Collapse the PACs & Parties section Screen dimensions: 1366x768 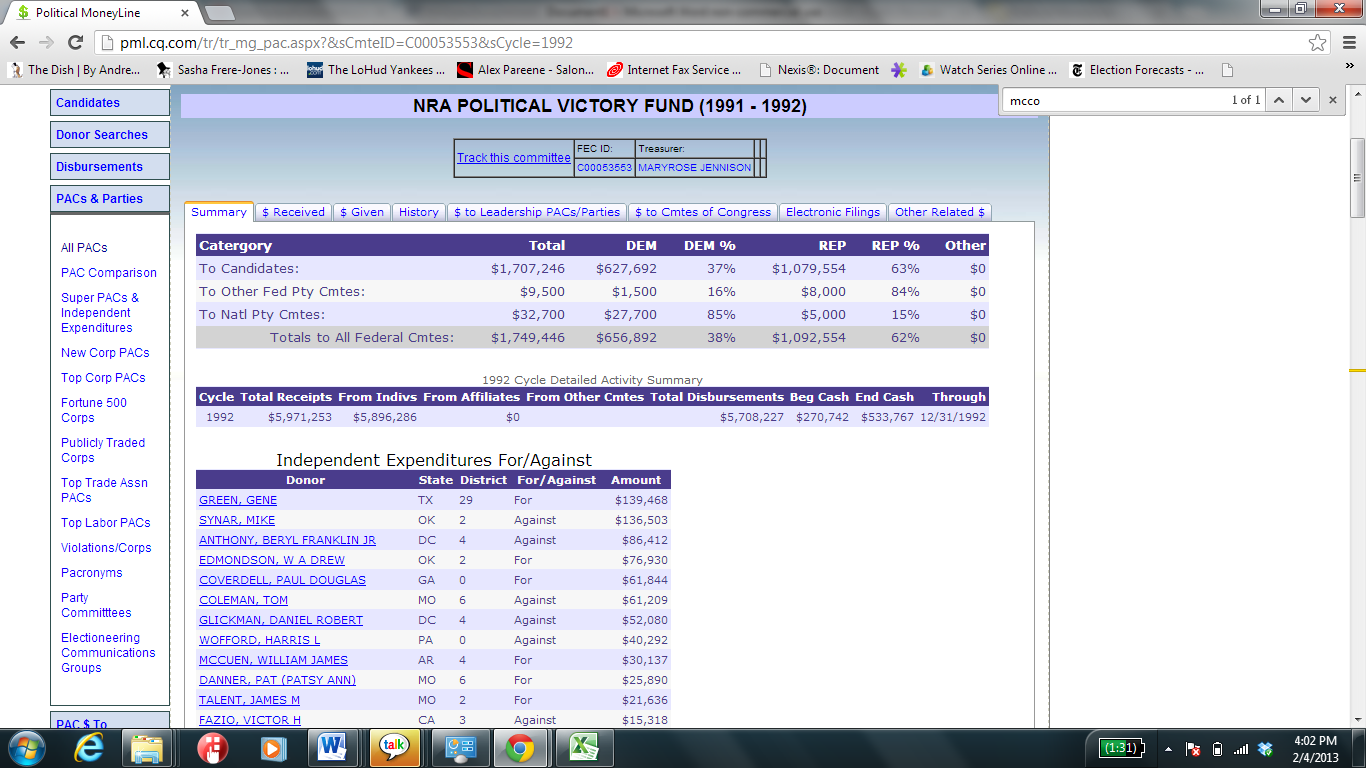coord(110,199)
